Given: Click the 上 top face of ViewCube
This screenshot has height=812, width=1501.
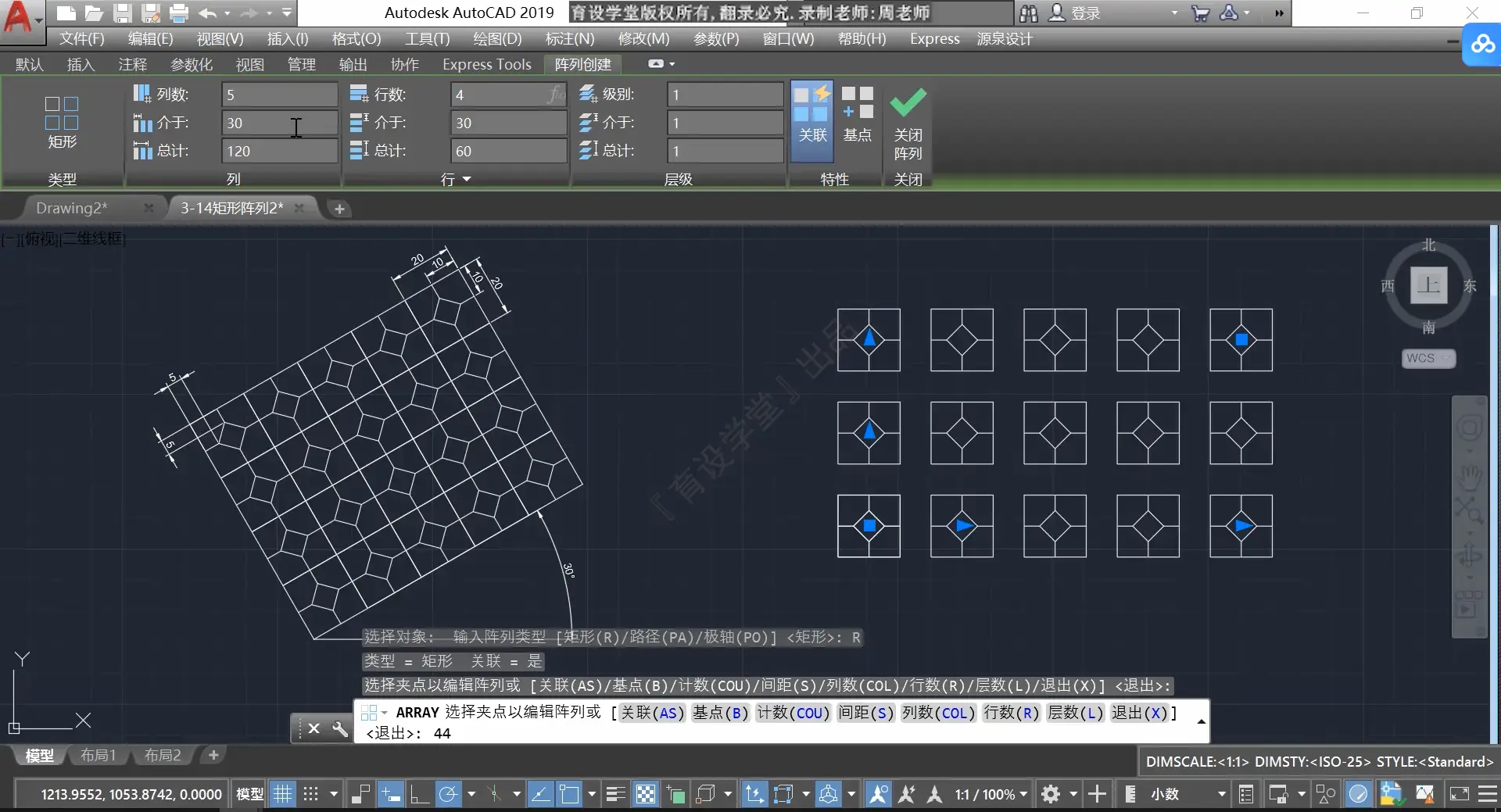Looking at the screenshot, I should tap(1428, 284).
